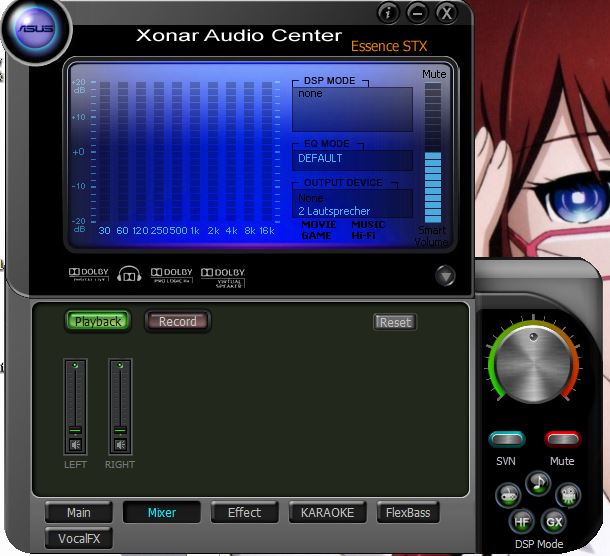Click the LEFT channel green indicator light
The image size is (610, 556).
75,365
